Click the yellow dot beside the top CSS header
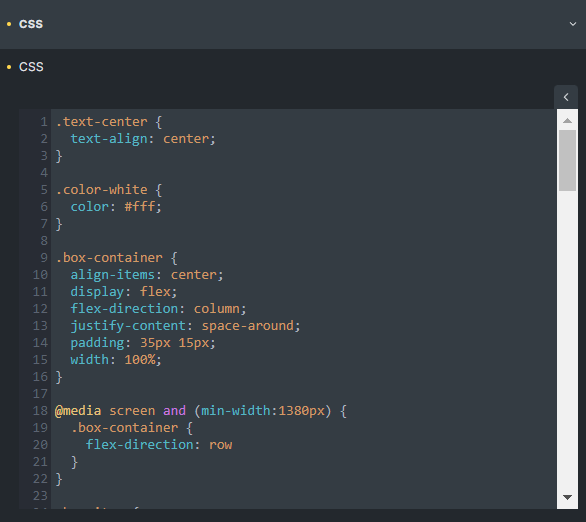 [9, 24]
